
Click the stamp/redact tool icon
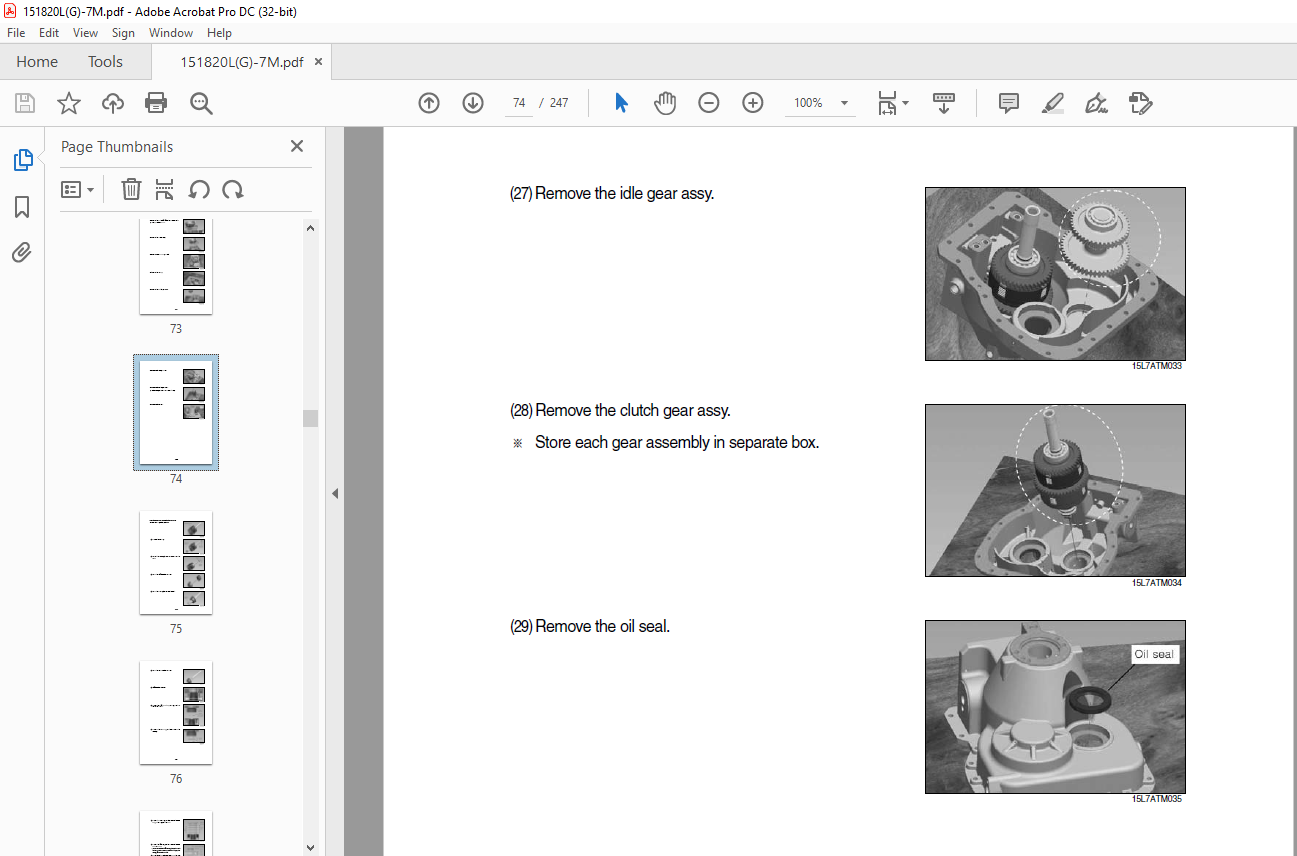pyautogui.click(x=1140, y=103)
